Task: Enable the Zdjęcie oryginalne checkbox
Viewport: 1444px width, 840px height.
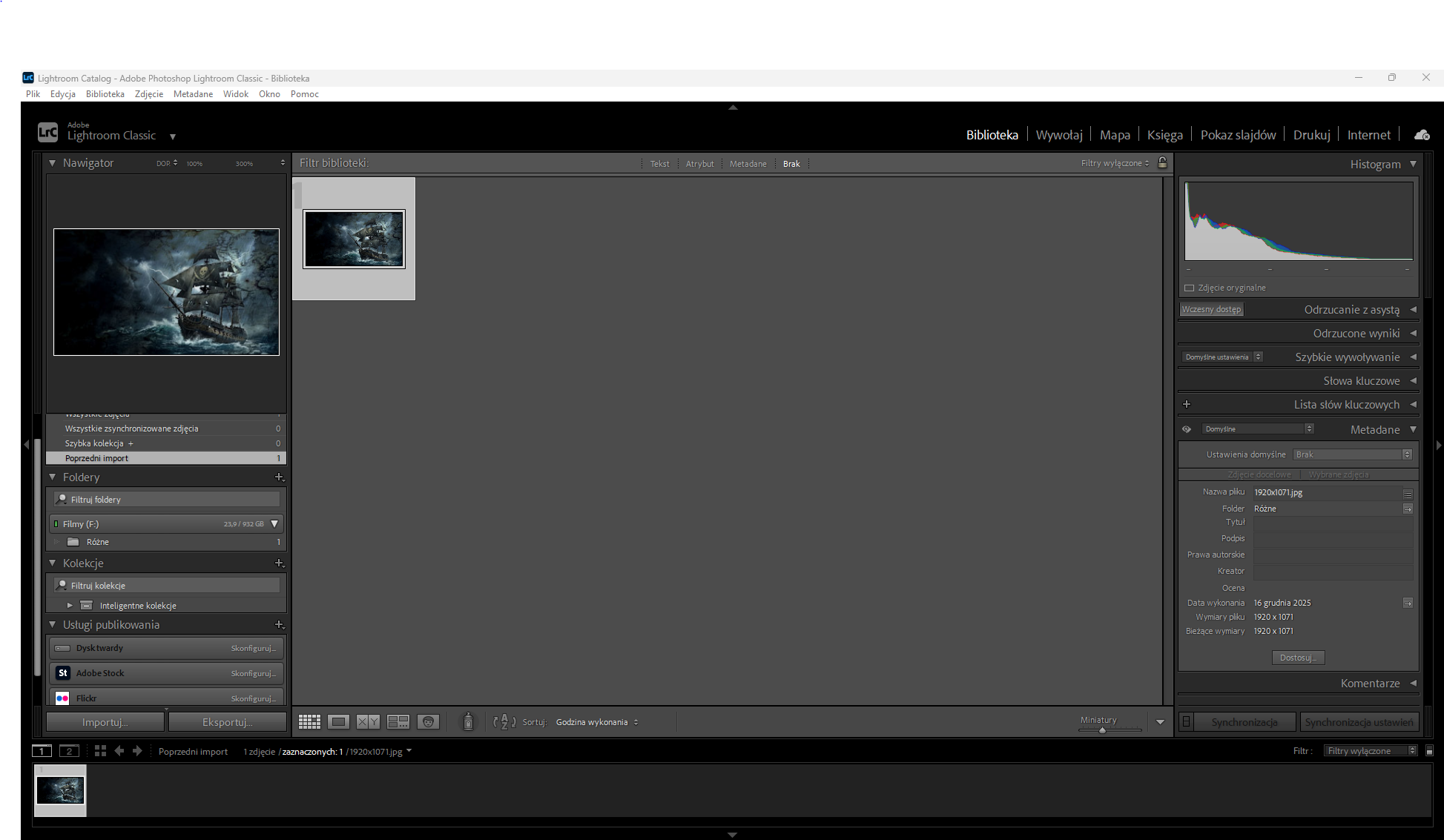Action: point(1190,288)
